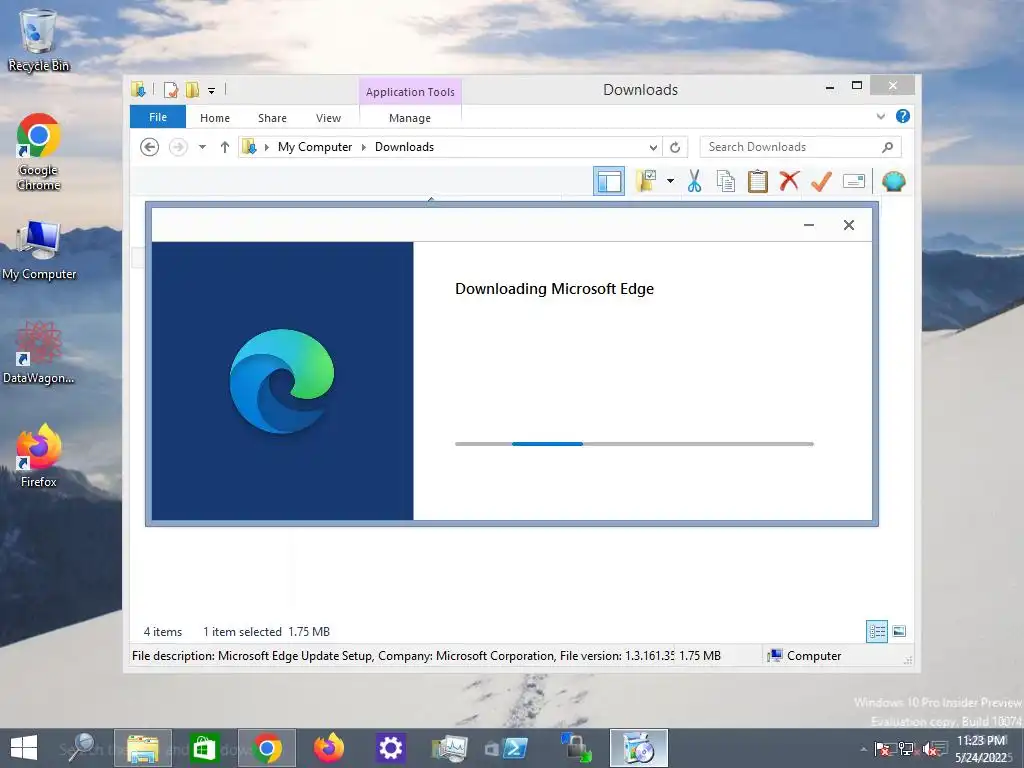Viewport: 1024px width, 768px height.
Task: Open Recycle Bin on the desktop
Action: point(39,40)
